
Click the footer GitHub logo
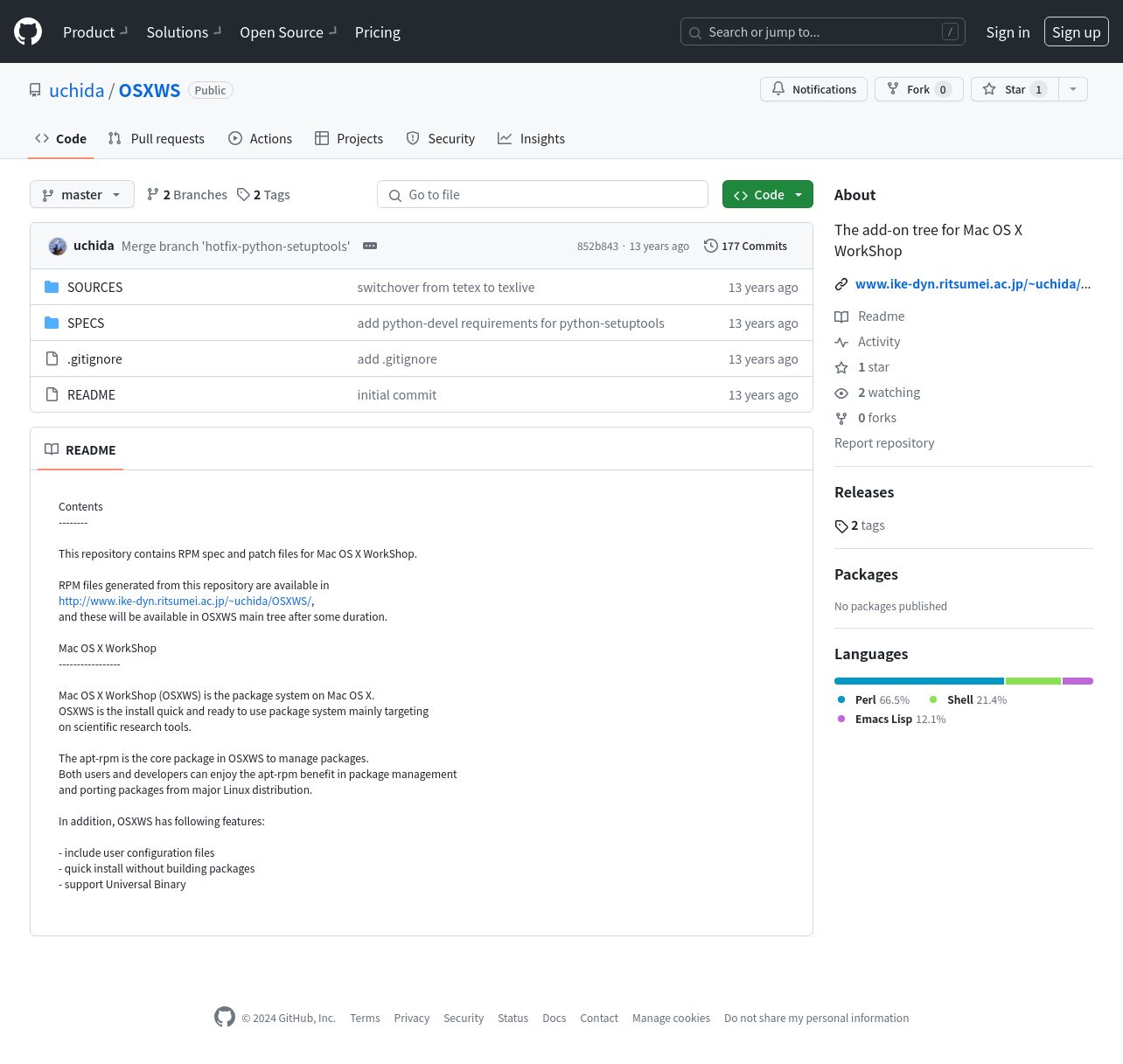tap(225, 1017)
